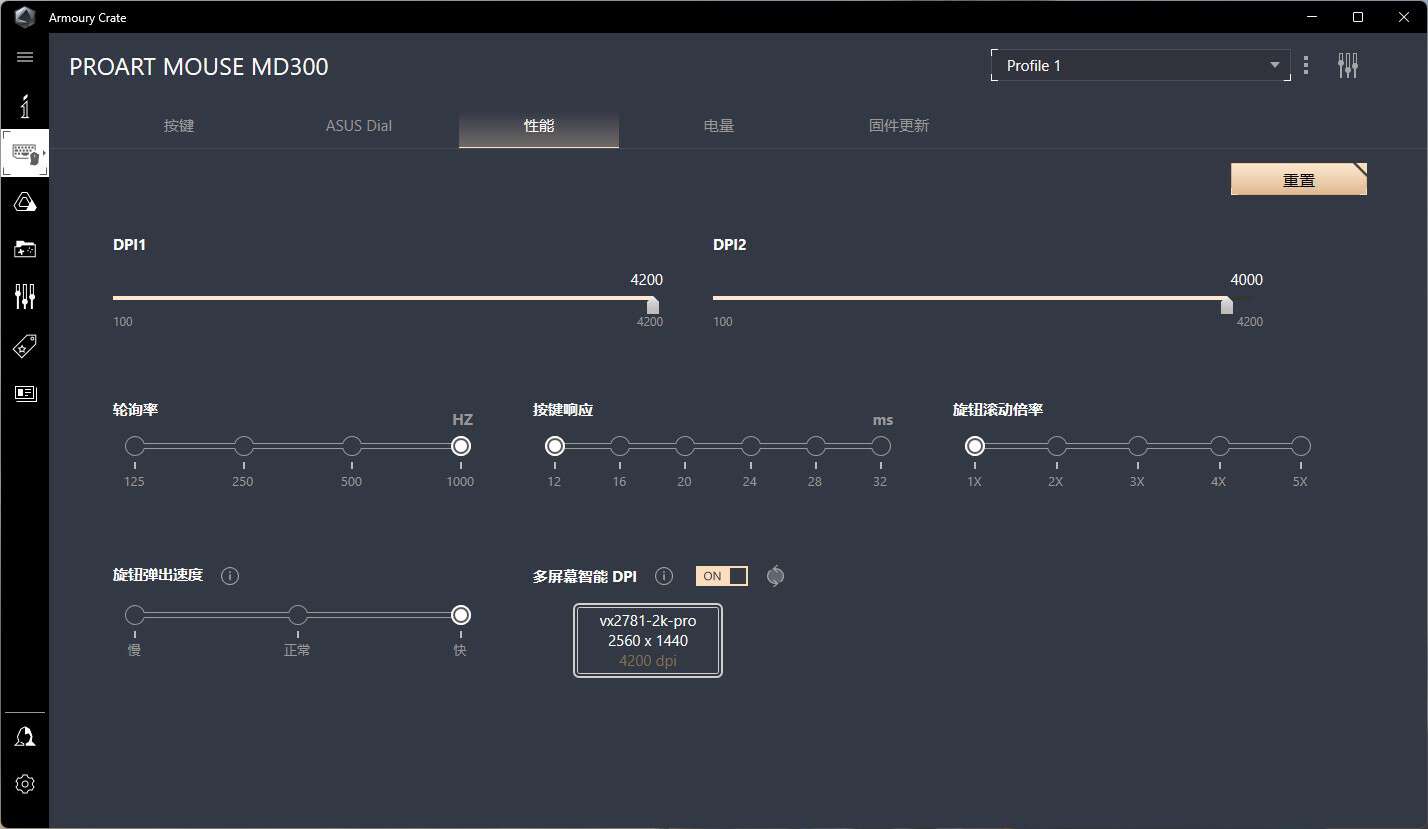1428x829 pixels.
Task: Set button response to 12 ms
Action: (555, 446)
